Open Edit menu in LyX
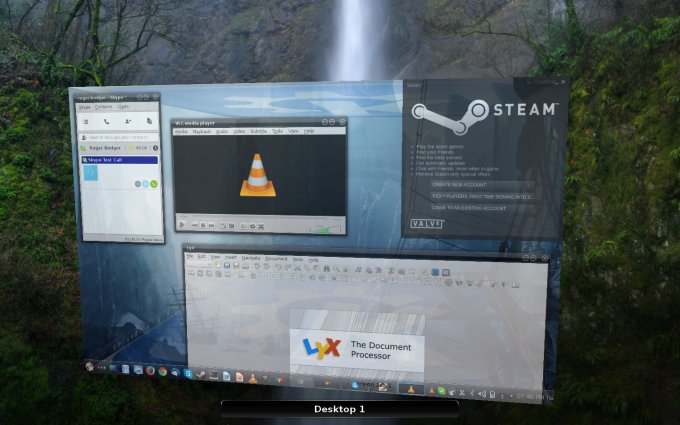This screenshot has width=680, height=425. (201, 257)
